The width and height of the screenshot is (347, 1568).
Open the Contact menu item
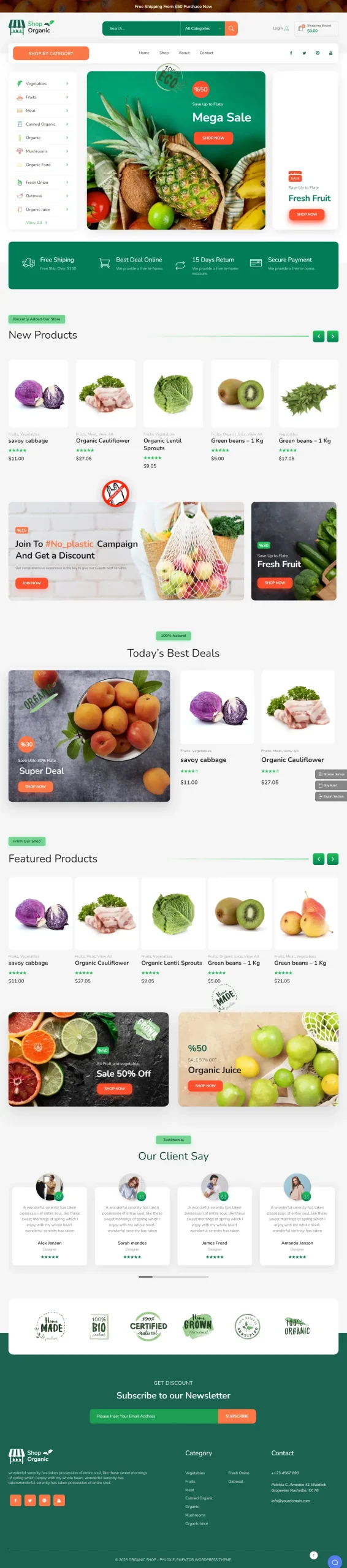click(207, 53)
